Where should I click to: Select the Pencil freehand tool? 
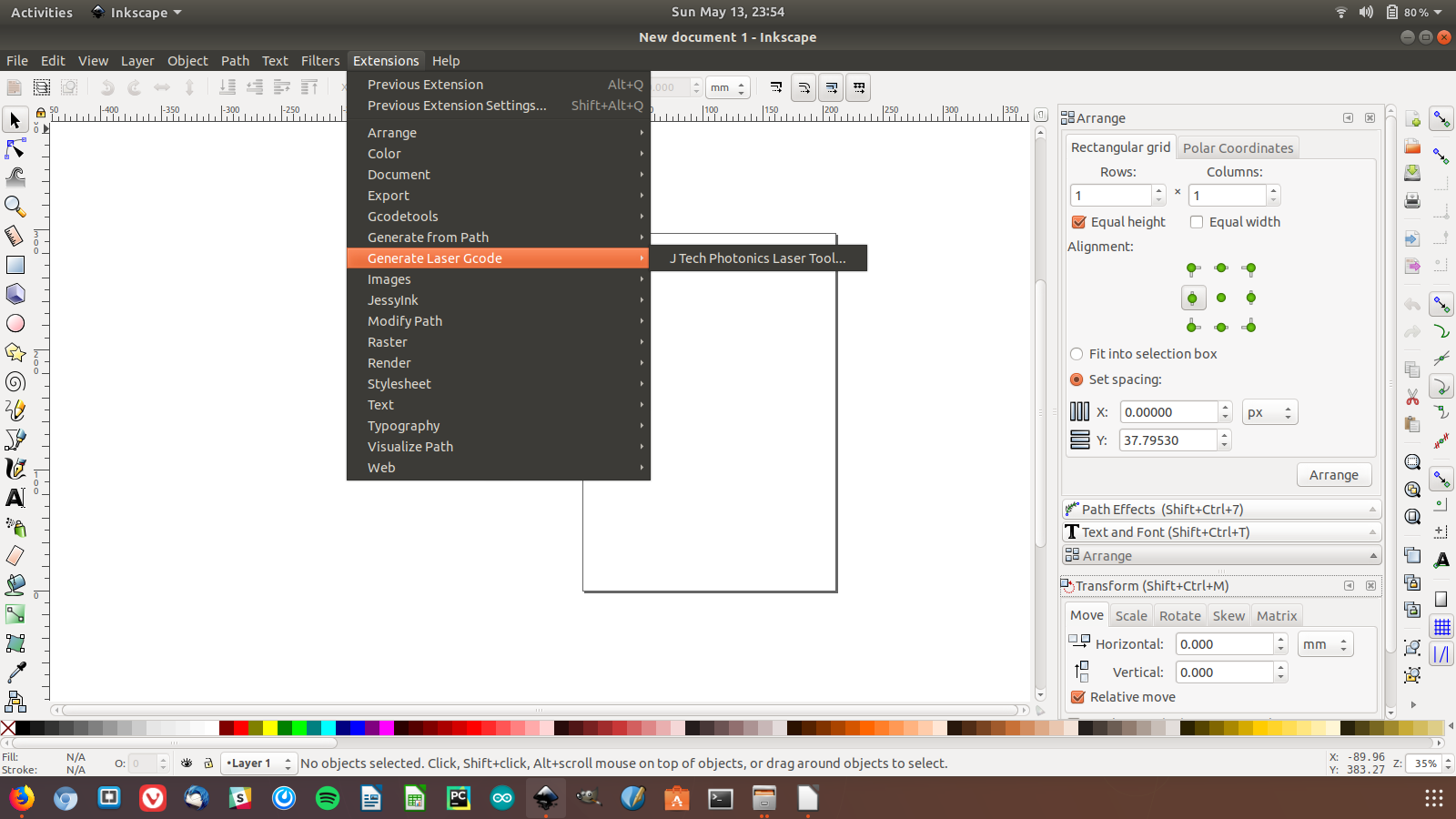pyautogui.click(x=15, y=410)
